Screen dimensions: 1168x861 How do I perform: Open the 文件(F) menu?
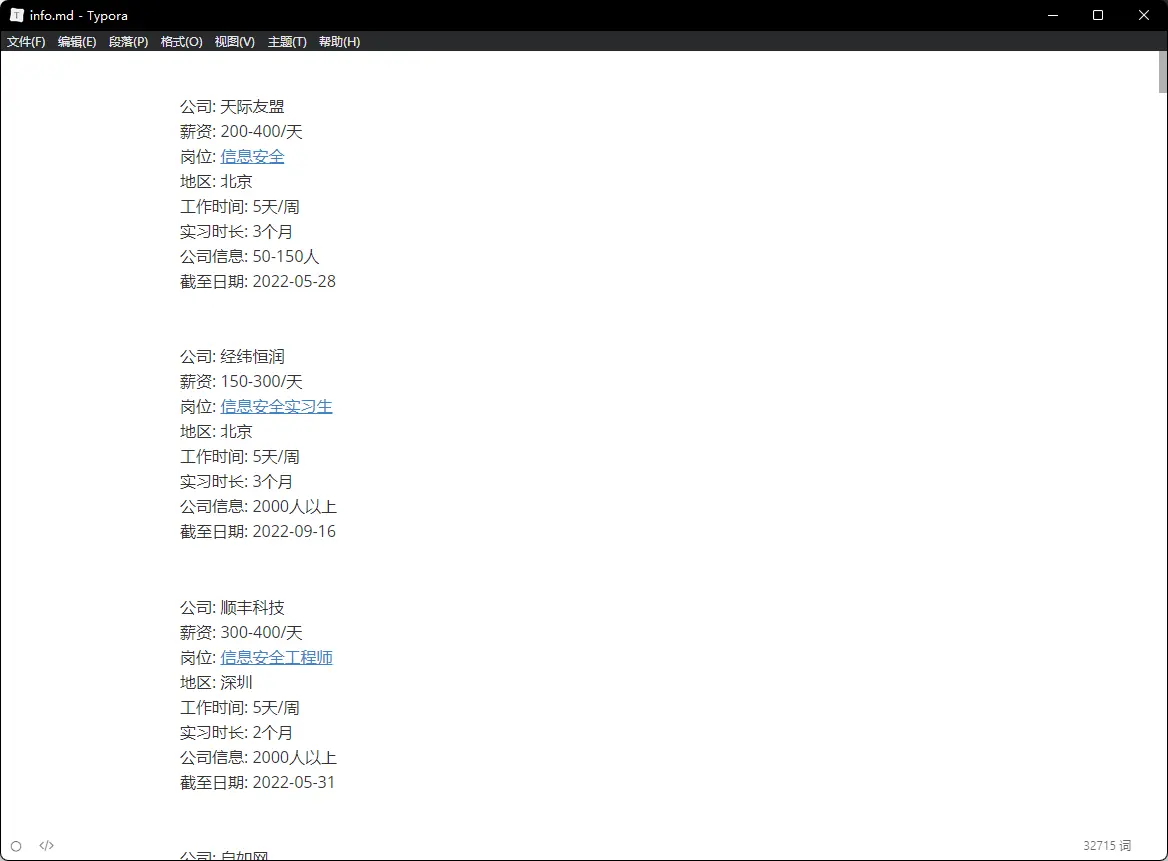pos(26,42)
